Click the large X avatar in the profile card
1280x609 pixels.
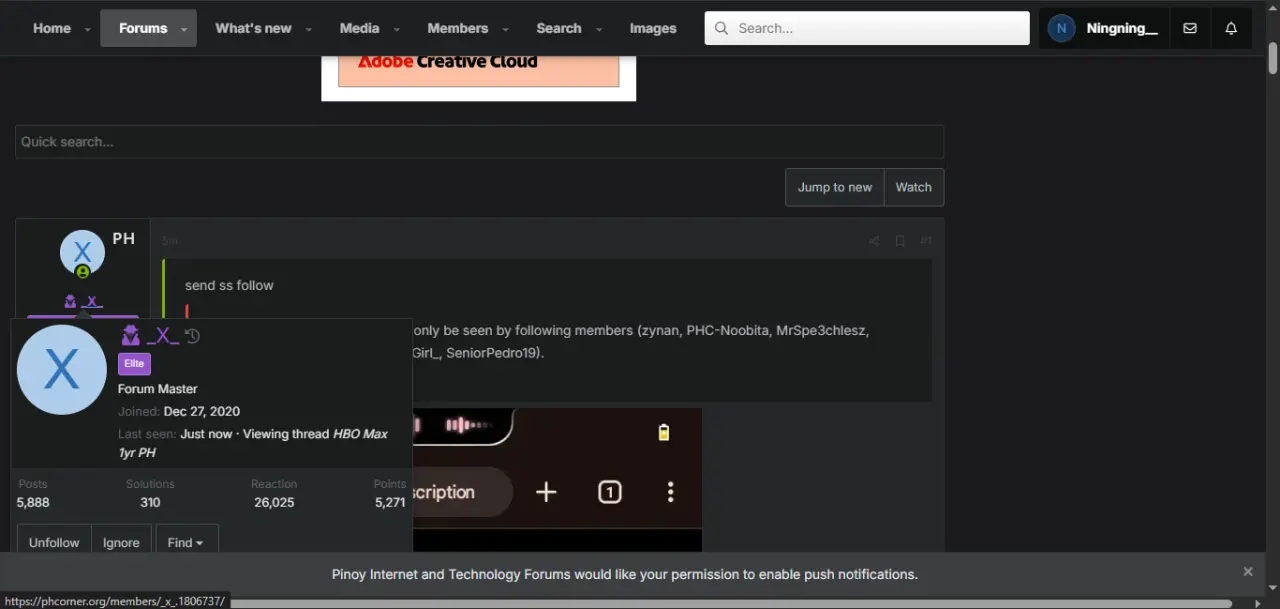(x=62, y=370)
